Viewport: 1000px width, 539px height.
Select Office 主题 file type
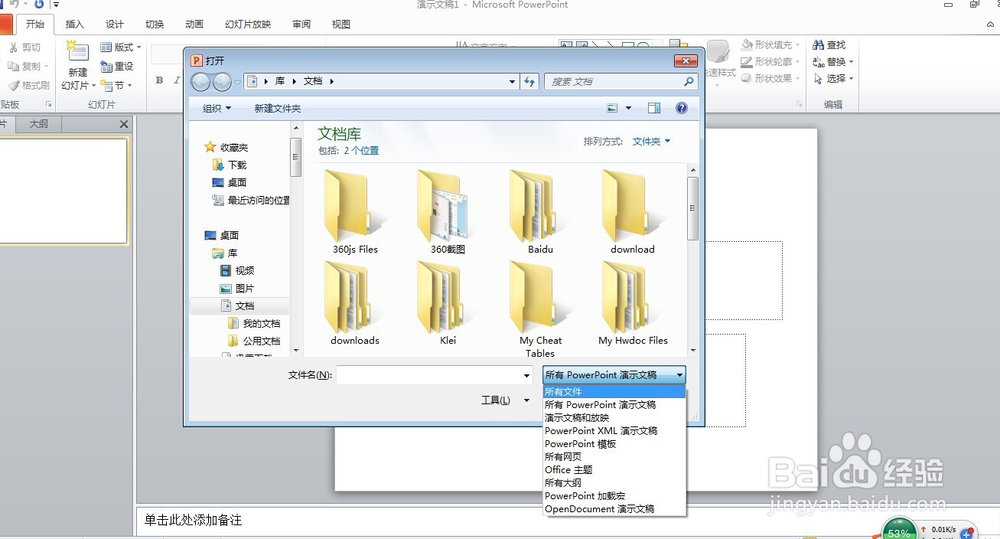pos(614,469)
